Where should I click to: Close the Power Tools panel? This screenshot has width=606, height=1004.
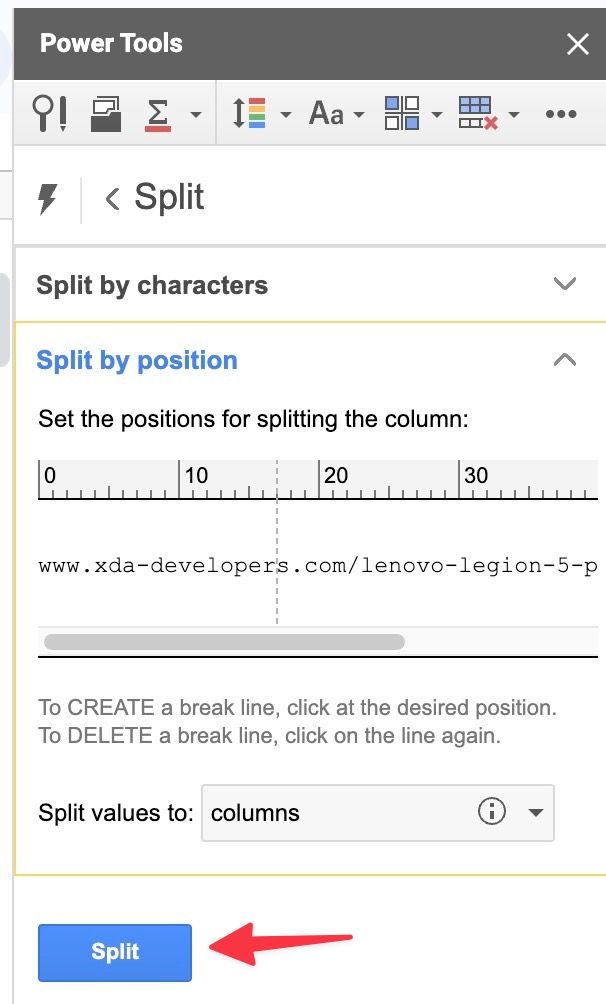point(578,44)
